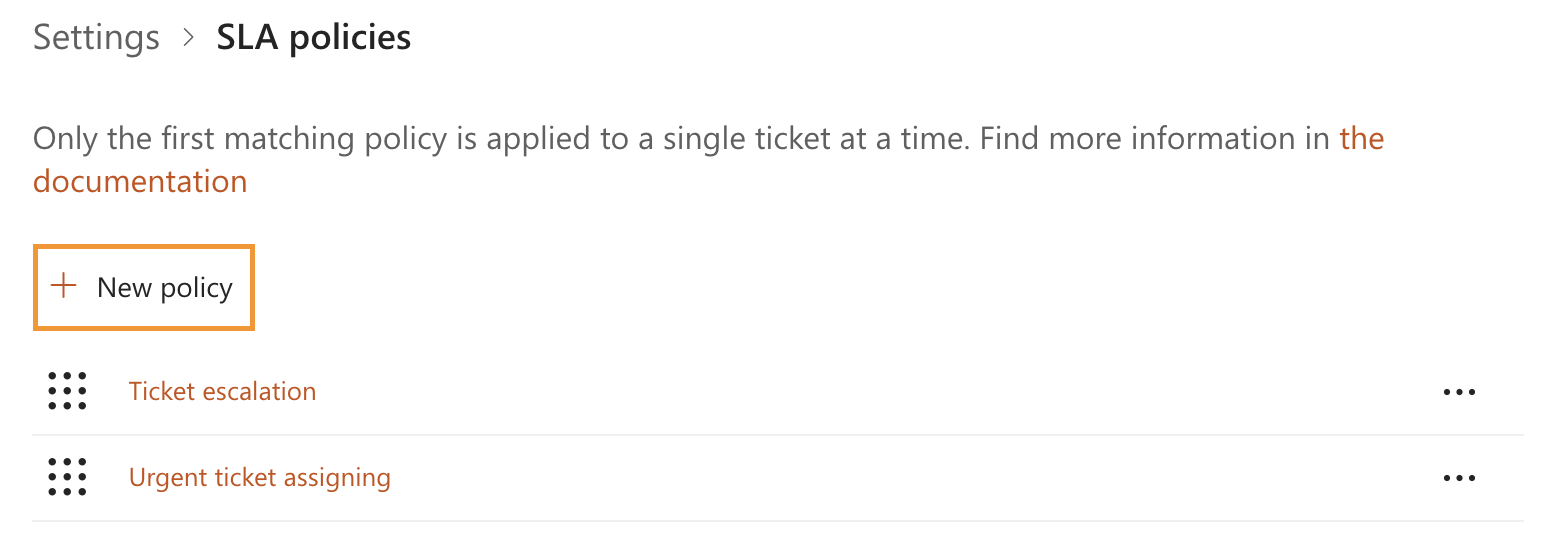The width and height of the screenshot is (1554, 552).
Task: Click the divider below Urgent ticket assigning
Action: point(777,521)
